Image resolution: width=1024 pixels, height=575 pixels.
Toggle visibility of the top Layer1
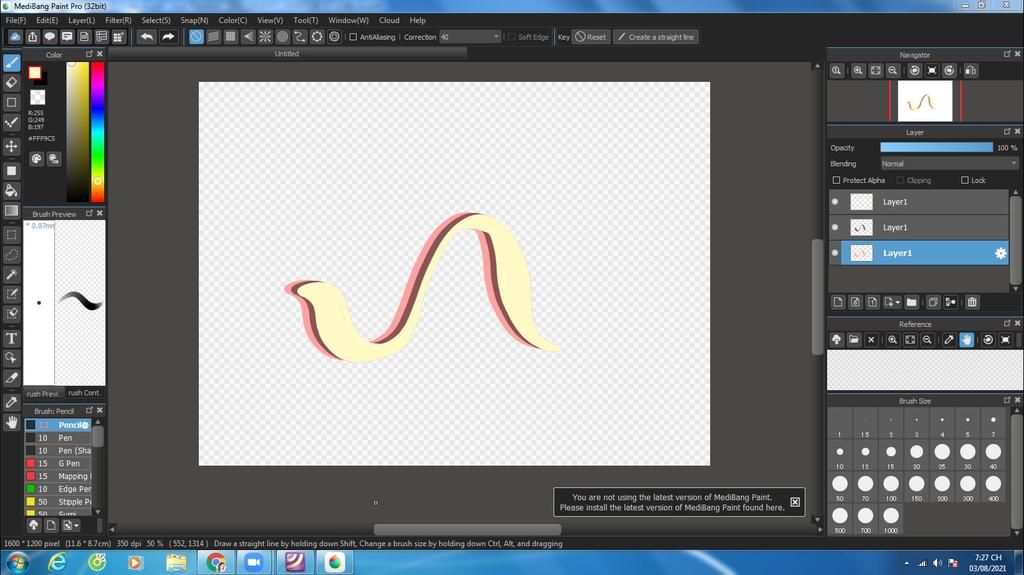click(x=835, y=202)
